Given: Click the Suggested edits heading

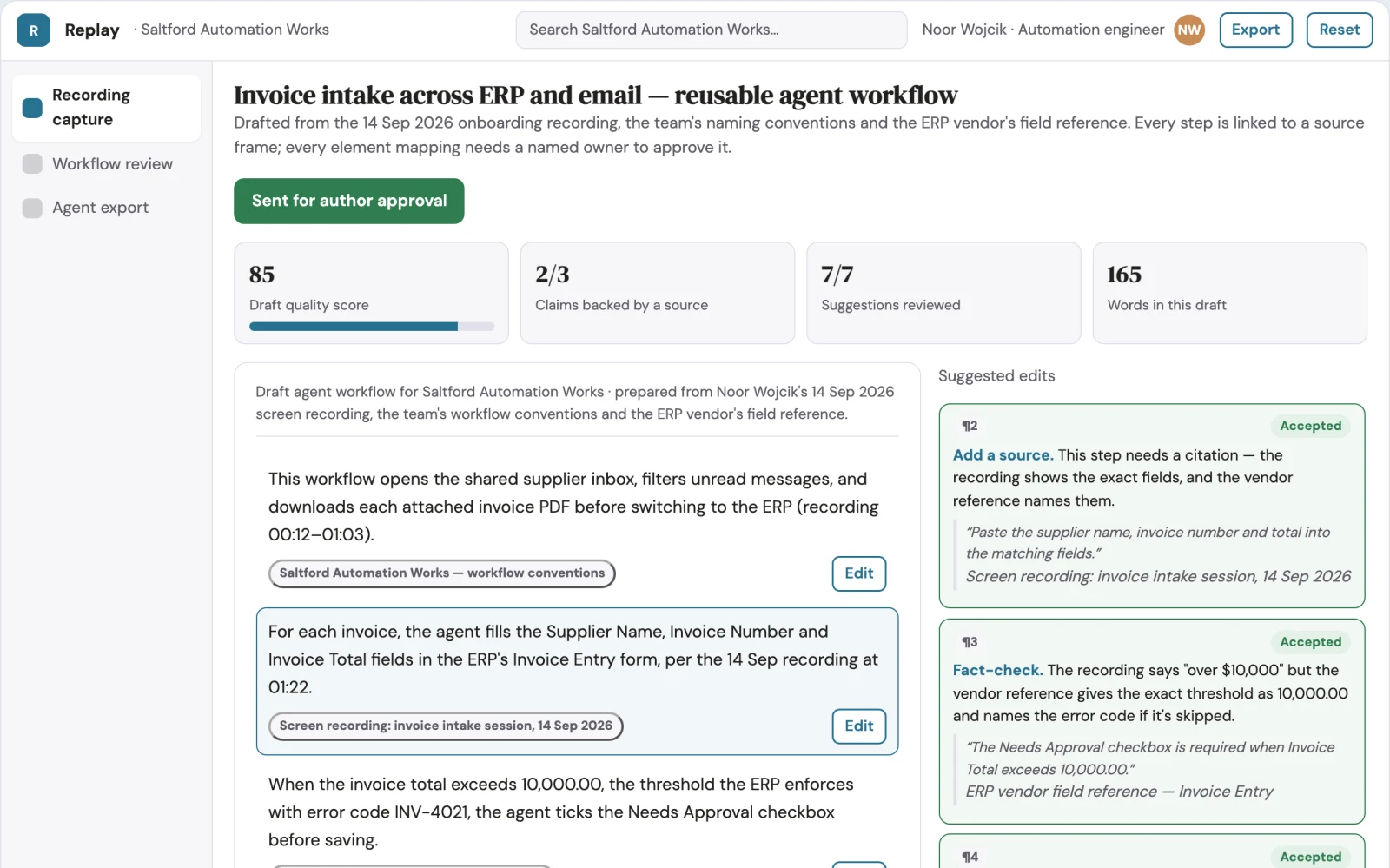Looking at the screenshot, I should (x=996, y=376).
